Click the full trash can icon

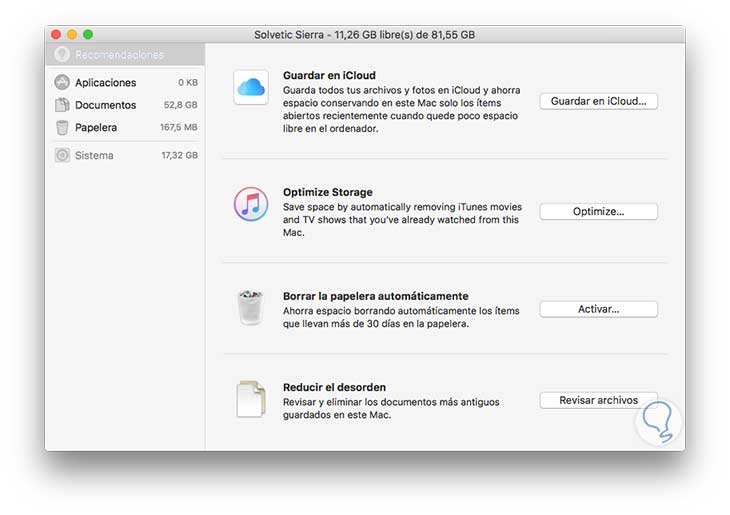pos(250,307)
